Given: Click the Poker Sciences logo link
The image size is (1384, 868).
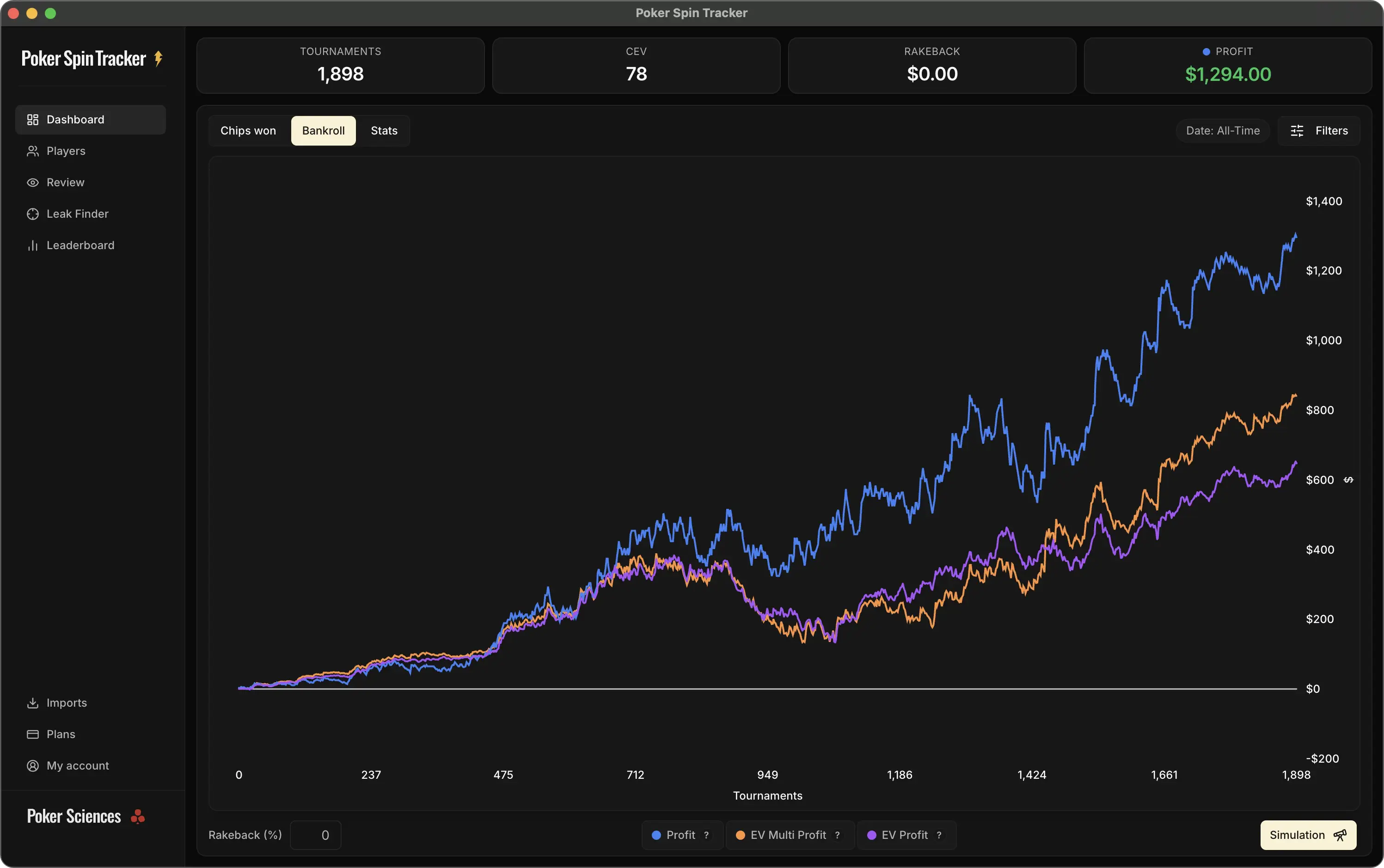Looking at the screenshot, I should pyautogui.click(x=86, y=816).
